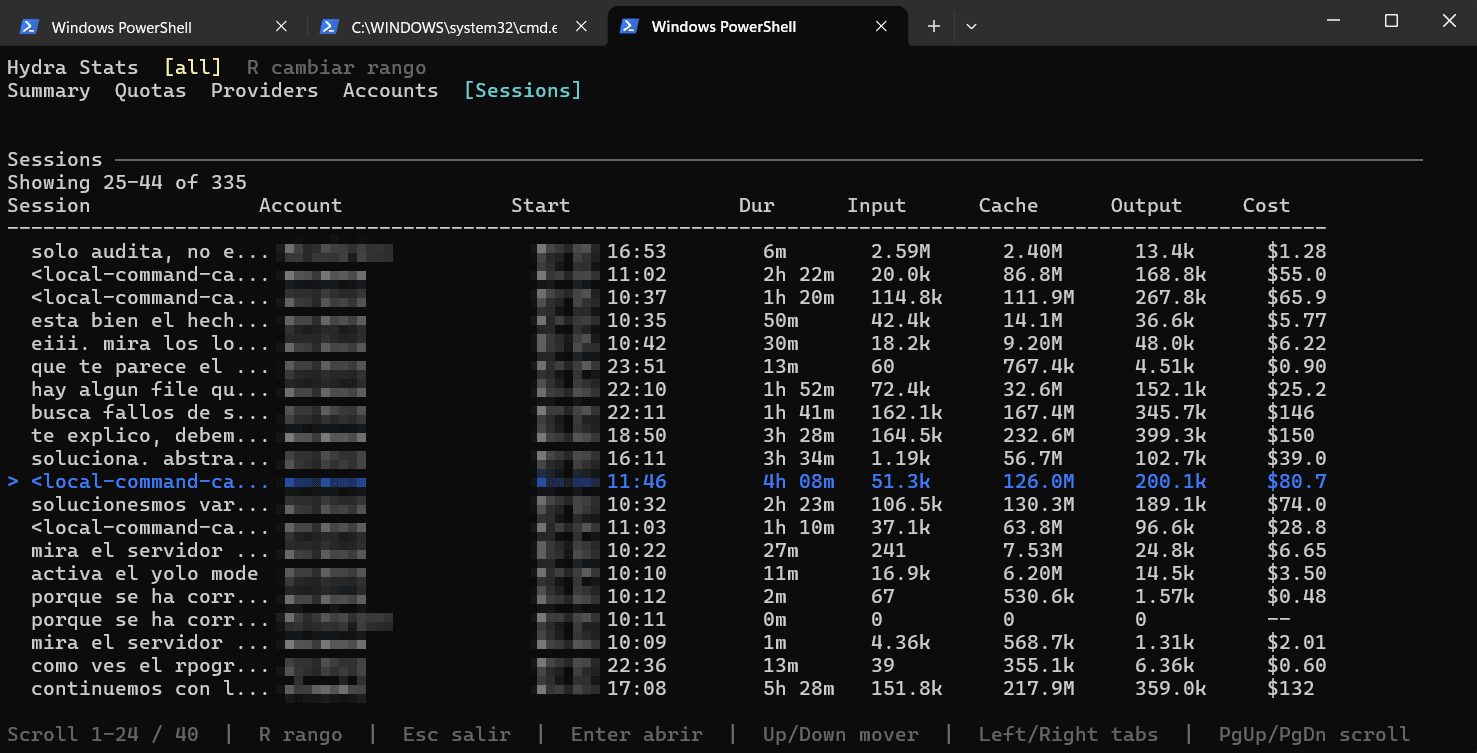Click the 'Left/Right tabs' footer hint

tap(1068, 735)
